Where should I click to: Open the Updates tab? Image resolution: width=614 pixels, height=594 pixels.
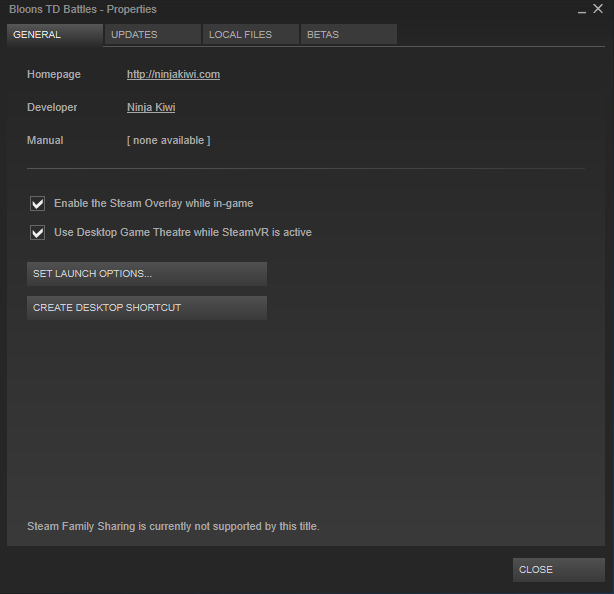[x=153, y=34]
